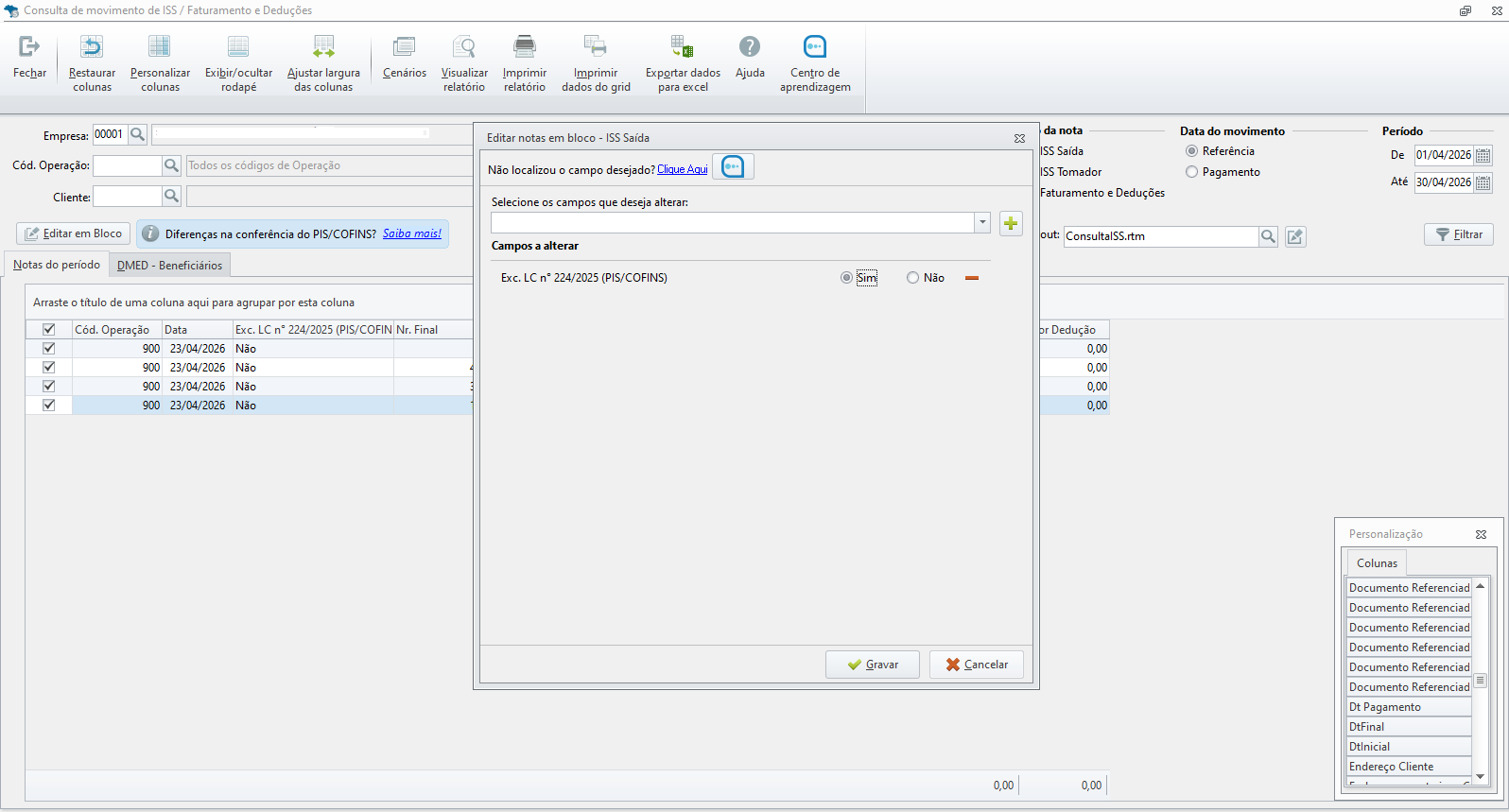Open the Saiba mais! link

click(x=412, y=233)
